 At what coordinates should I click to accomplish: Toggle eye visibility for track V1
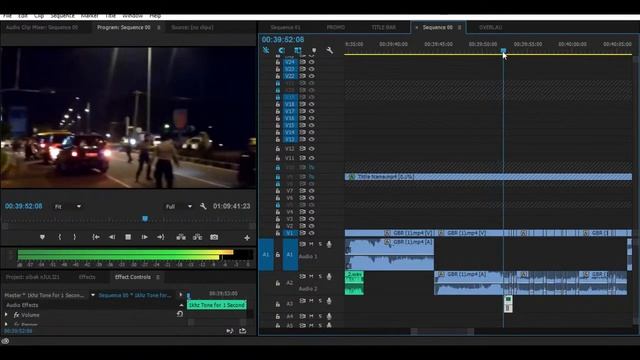pos(312,233)
